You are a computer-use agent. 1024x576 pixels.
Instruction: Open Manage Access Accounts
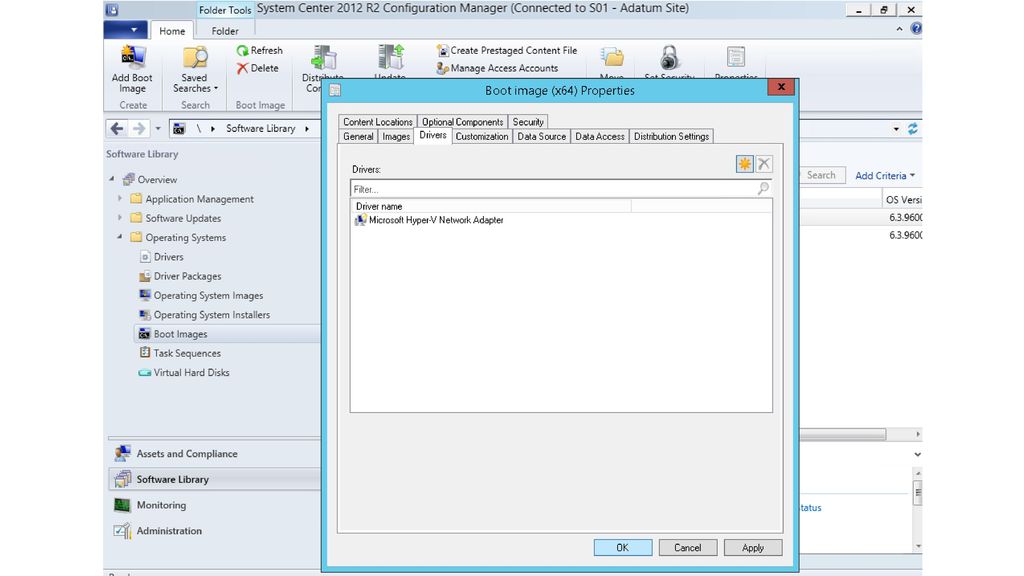(x=498, y=68)
